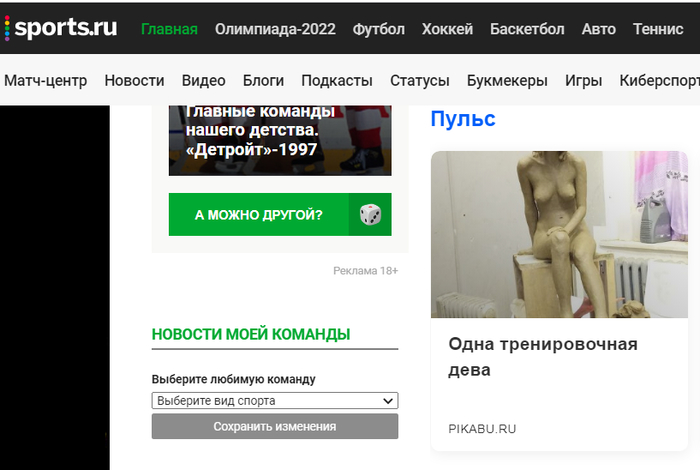The image size is (700, 470).
Task: Open Игры in the submenu
Action: [x=583, y=81]
